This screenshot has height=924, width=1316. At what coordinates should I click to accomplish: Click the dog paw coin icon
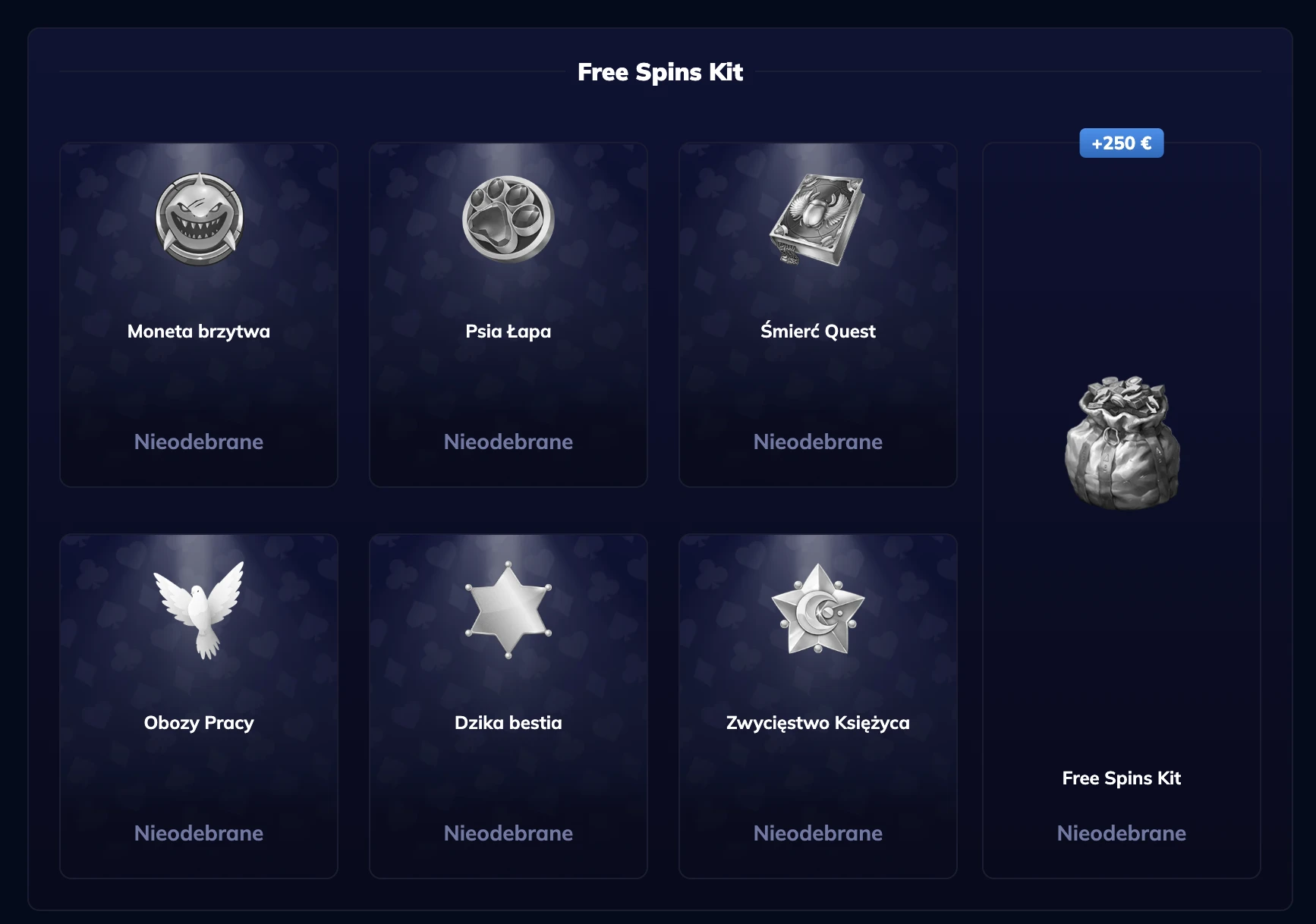pos(508,219)
